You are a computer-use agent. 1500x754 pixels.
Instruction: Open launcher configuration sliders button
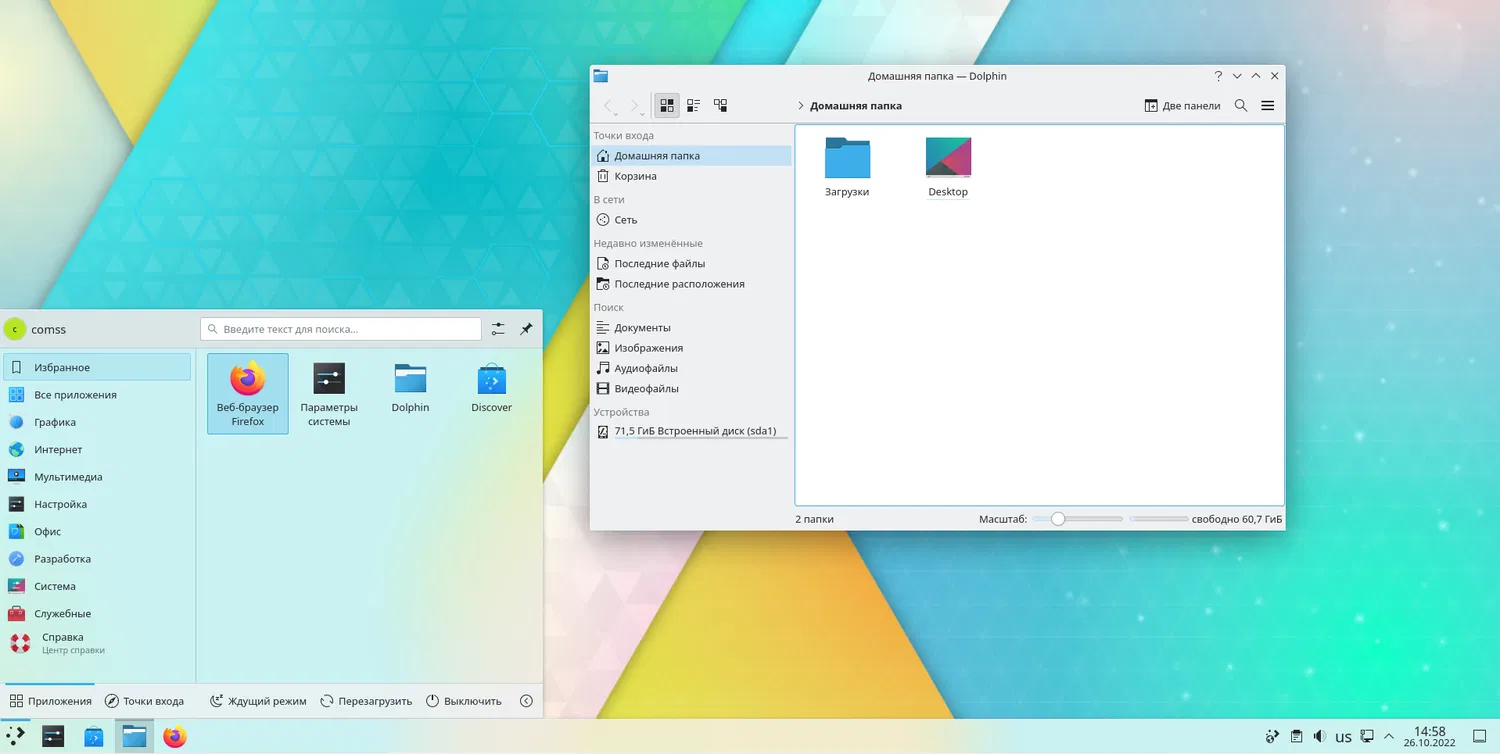[498, 329]
